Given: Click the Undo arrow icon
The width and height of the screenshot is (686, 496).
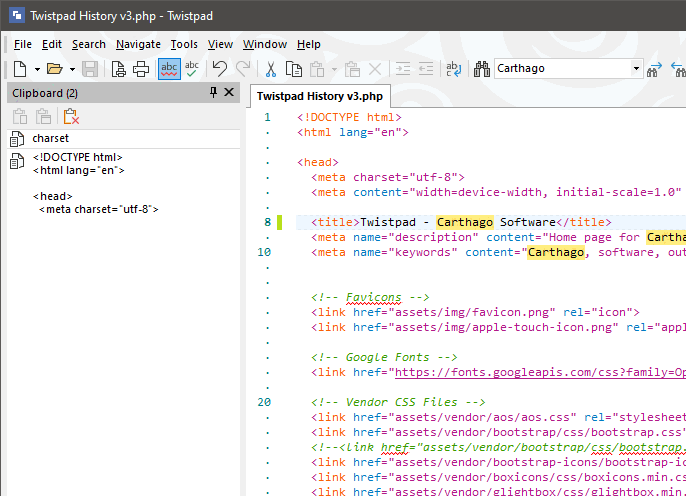Looking at the screenshot, I should [220, 69].
